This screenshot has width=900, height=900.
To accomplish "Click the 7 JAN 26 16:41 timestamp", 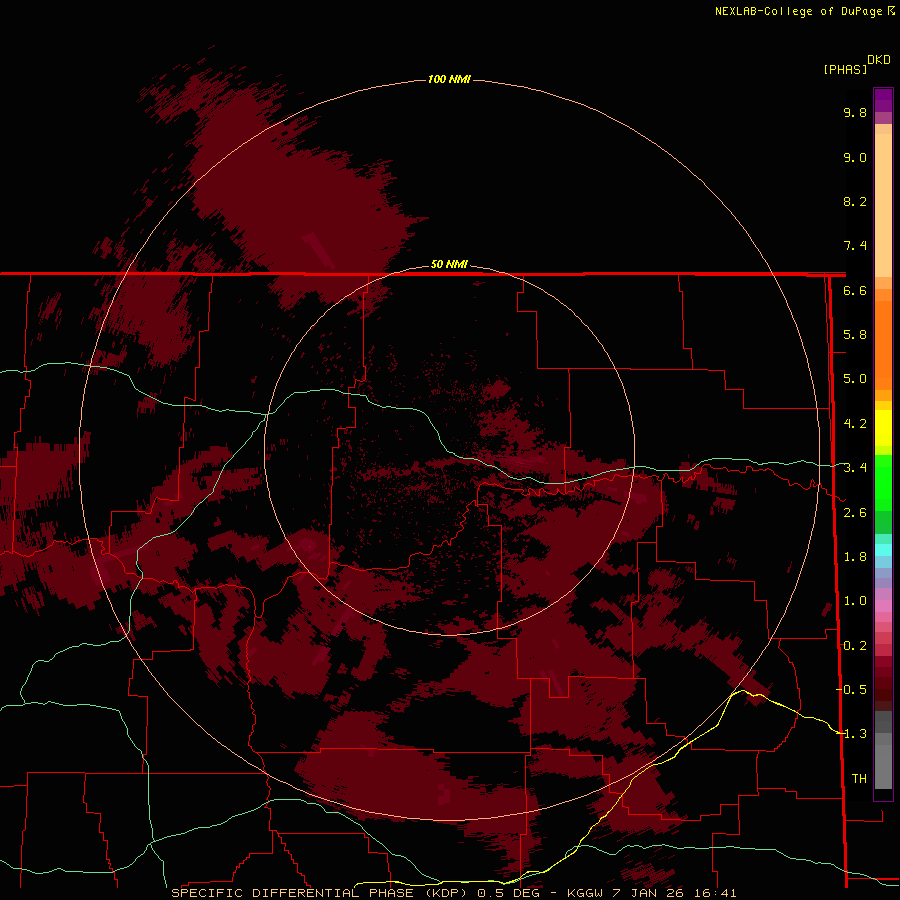I will coord(674,893).
